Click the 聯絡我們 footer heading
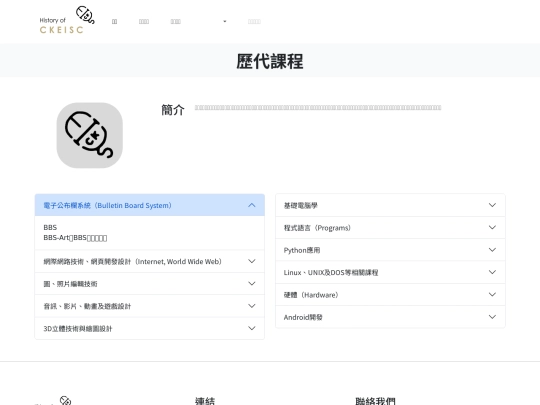 pyautogui.click(x=375, y=401)
